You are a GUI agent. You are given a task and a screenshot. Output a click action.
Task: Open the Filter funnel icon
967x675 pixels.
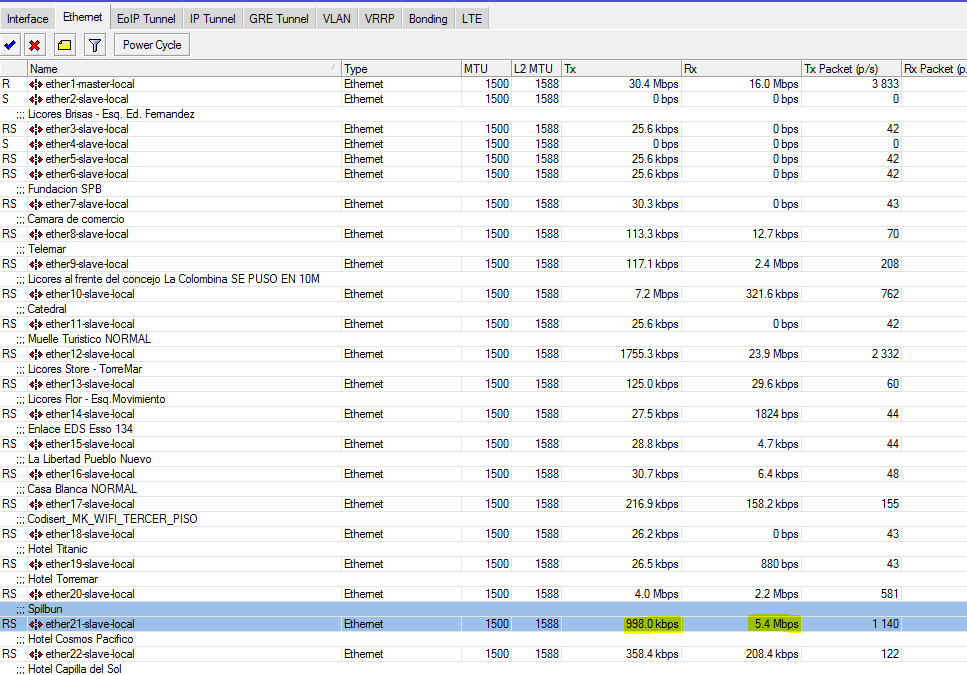click(94, 45)
